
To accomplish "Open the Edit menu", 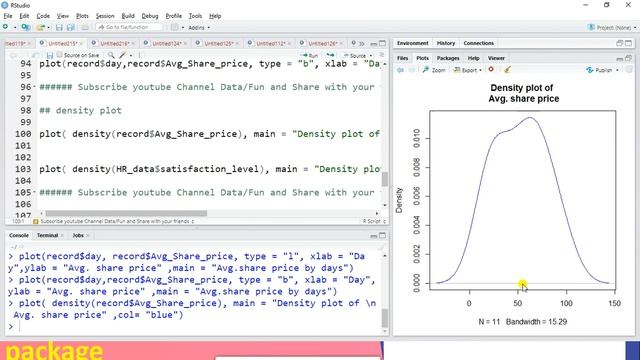I will pyautogui.click(x=24, y=16).
